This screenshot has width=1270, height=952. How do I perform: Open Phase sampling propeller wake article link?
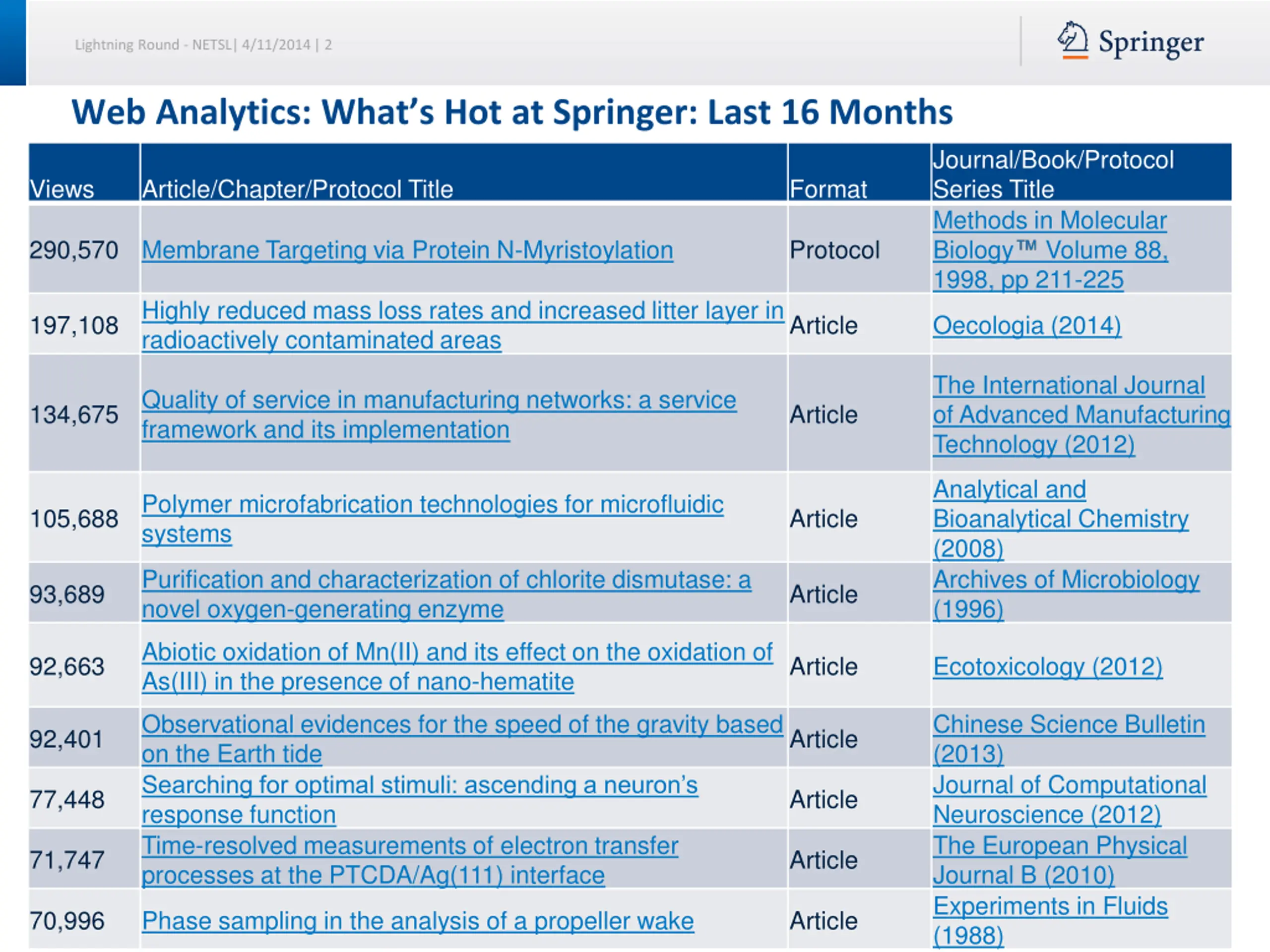[417, 922]
